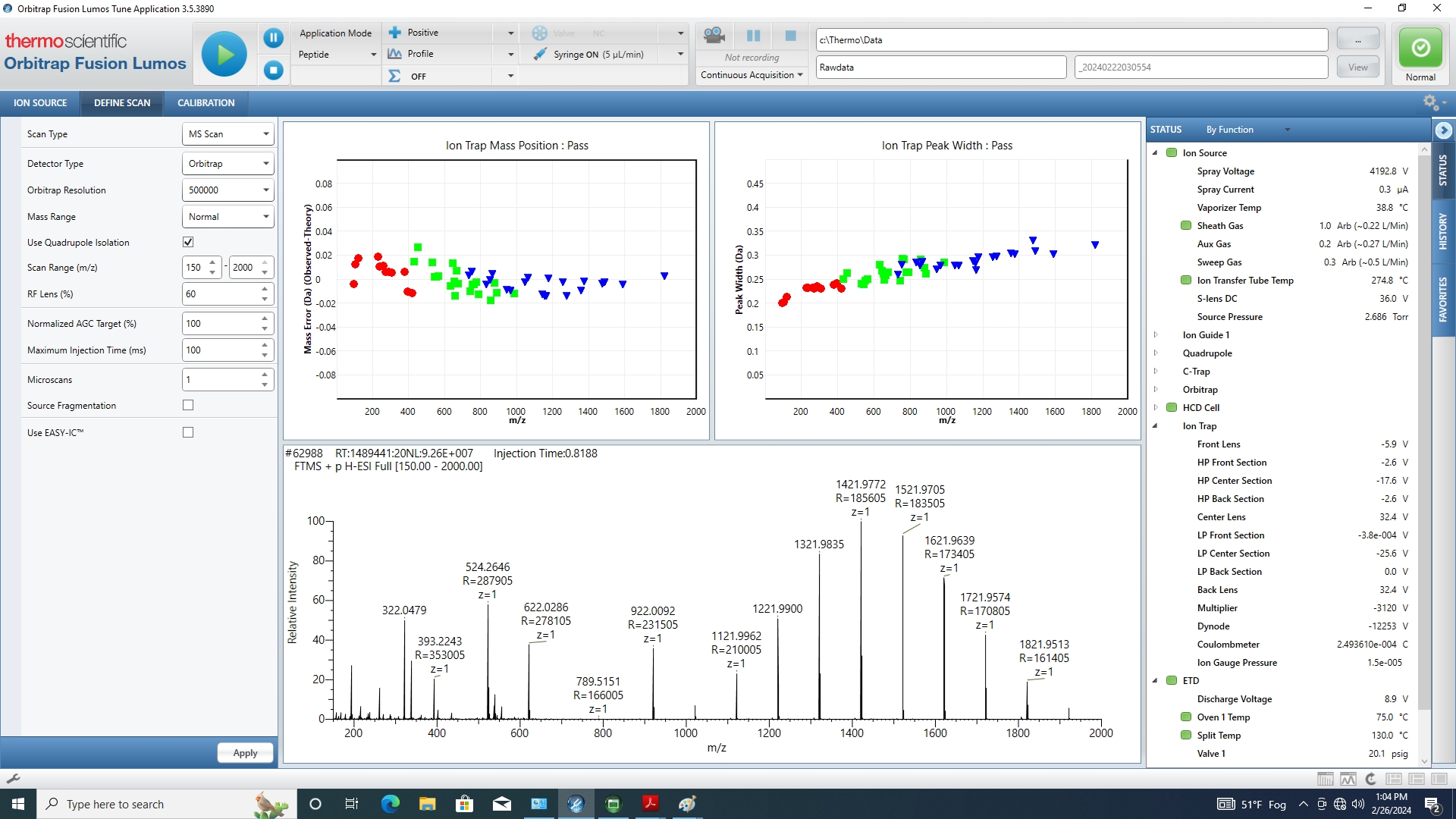Open the Continuous Acquisition dropdown
Image resolution: width=1456 pixels, height=819 pixels.
pyautogui.click(x=800, y=74)
